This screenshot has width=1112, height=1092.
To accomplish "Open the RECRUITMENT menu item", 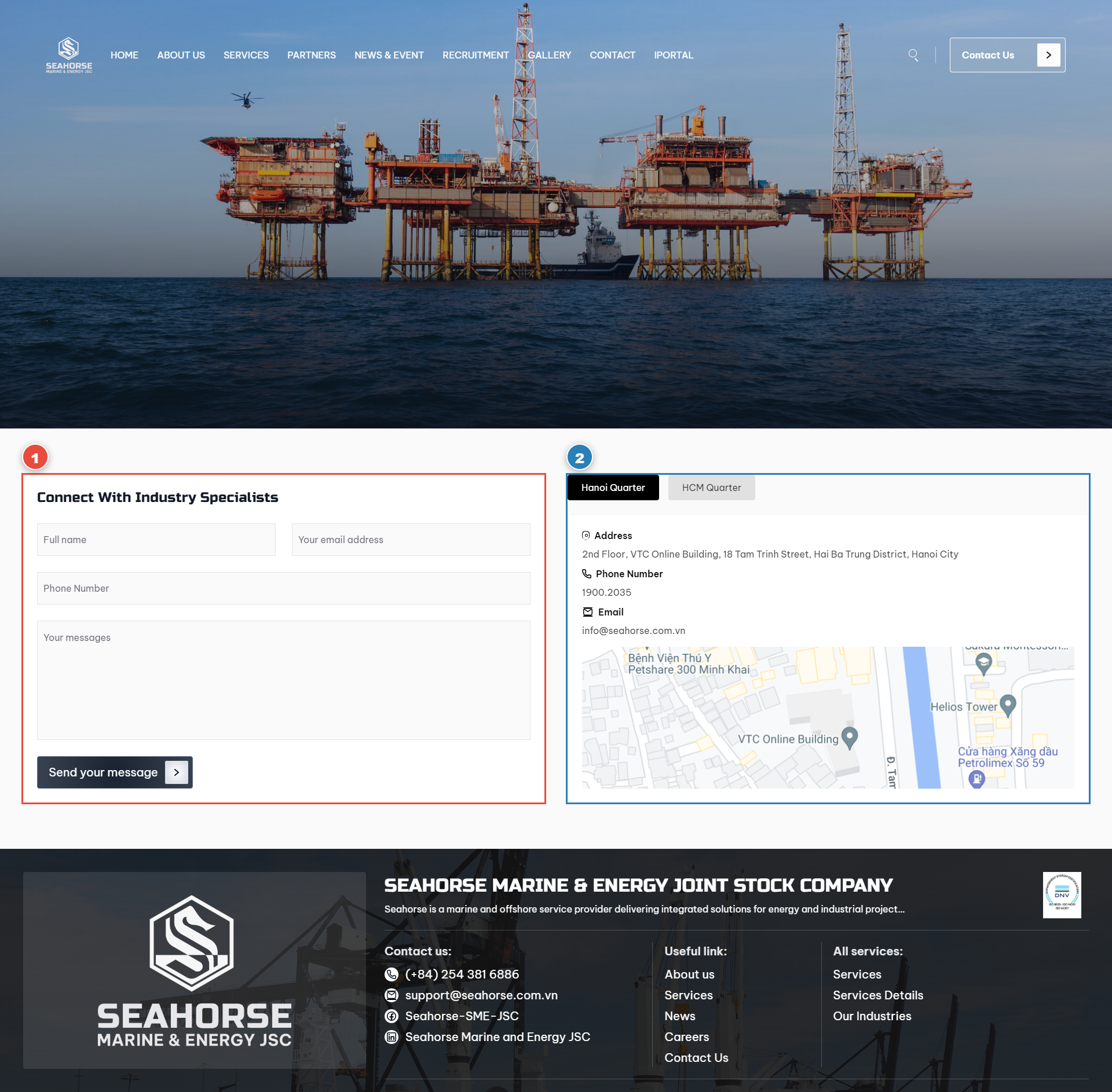I will pos(475,55).
